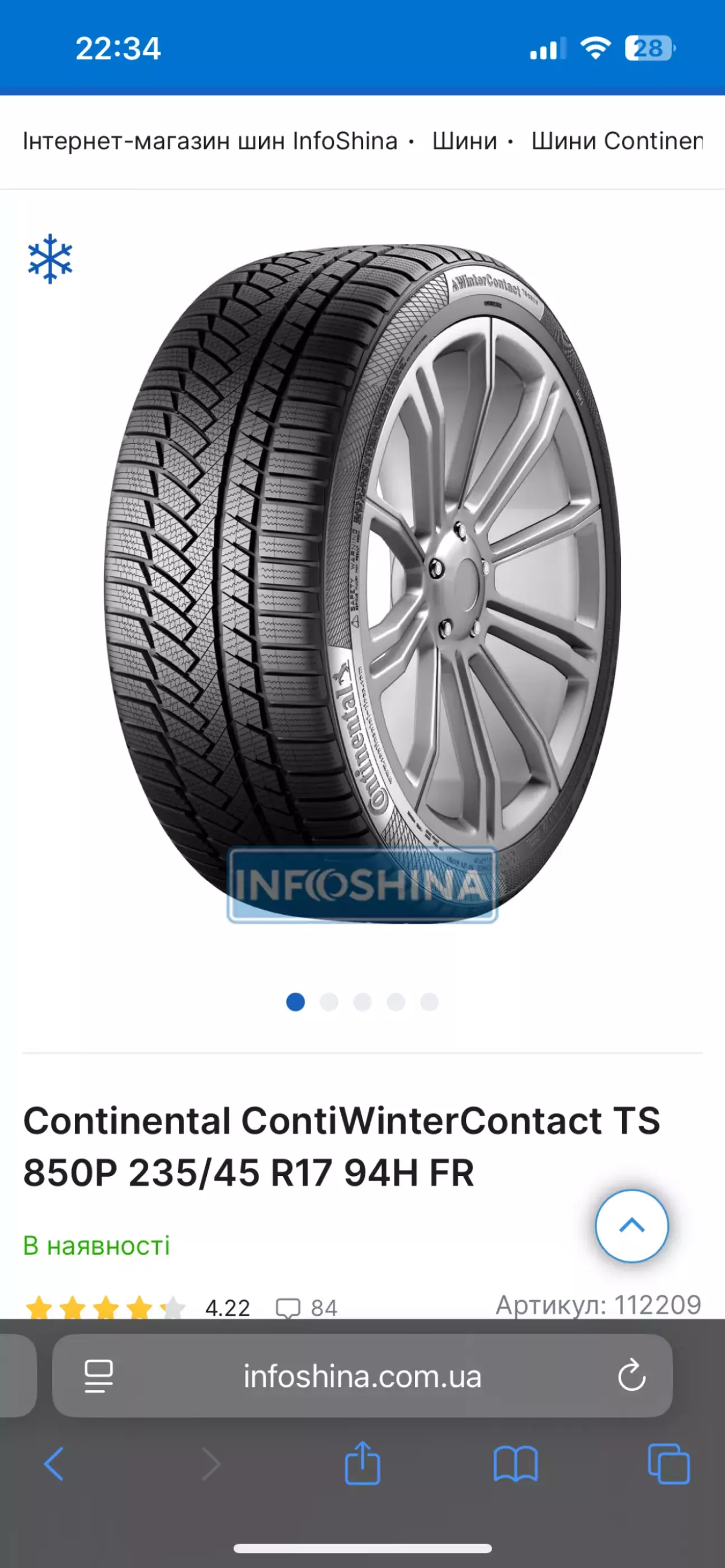Select the fifth gallery pagination dot
The width and height of the screenshot is (725, 1568).
429,1002
